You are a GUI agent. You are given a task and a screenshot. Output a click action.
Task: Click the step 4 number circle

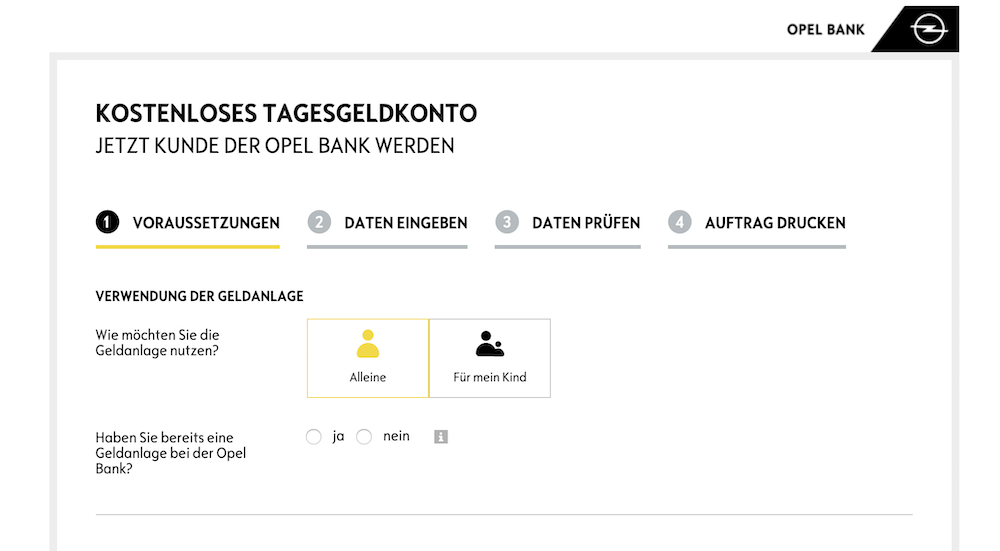(680, 222)
